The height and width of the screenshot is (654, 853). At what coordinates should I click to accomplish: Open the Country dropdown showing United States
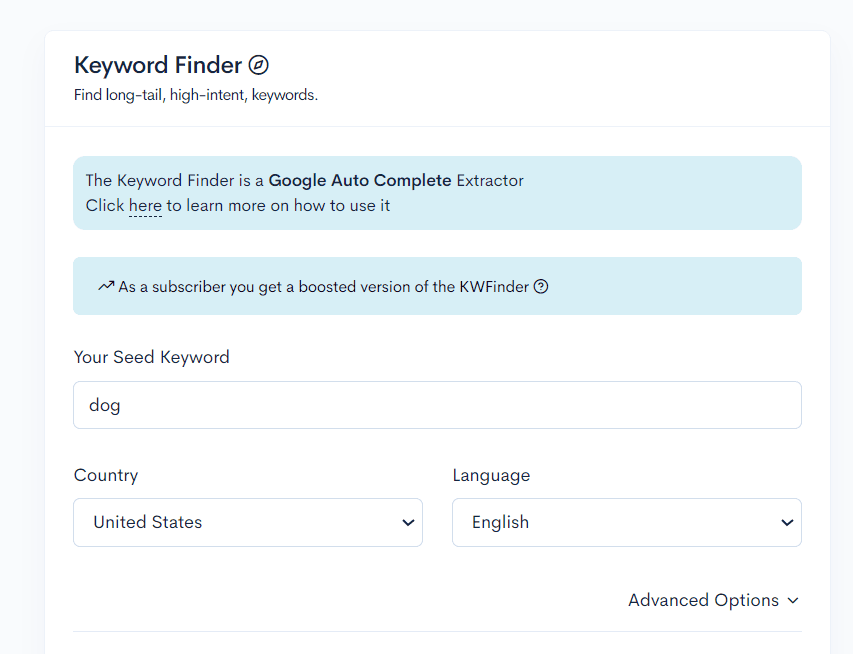(247, 522)
